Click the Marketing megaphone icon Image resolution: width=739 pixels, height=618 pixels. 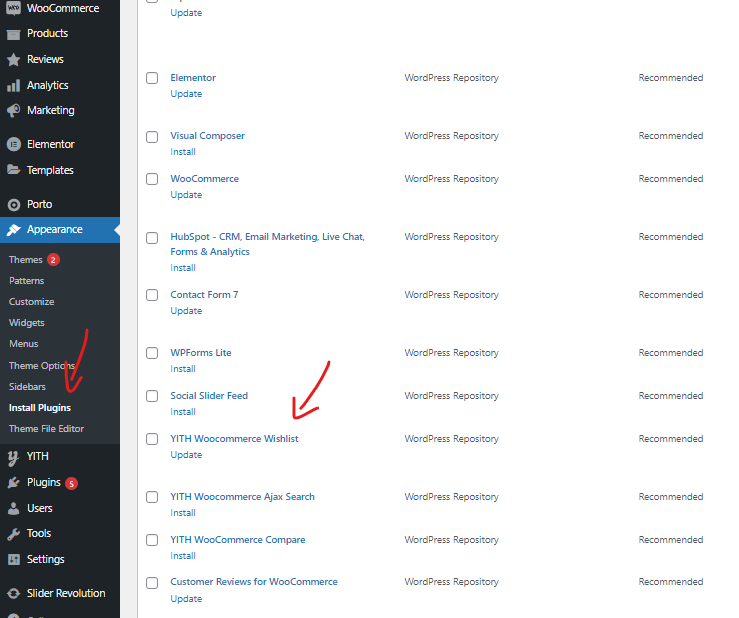point(14,110)
